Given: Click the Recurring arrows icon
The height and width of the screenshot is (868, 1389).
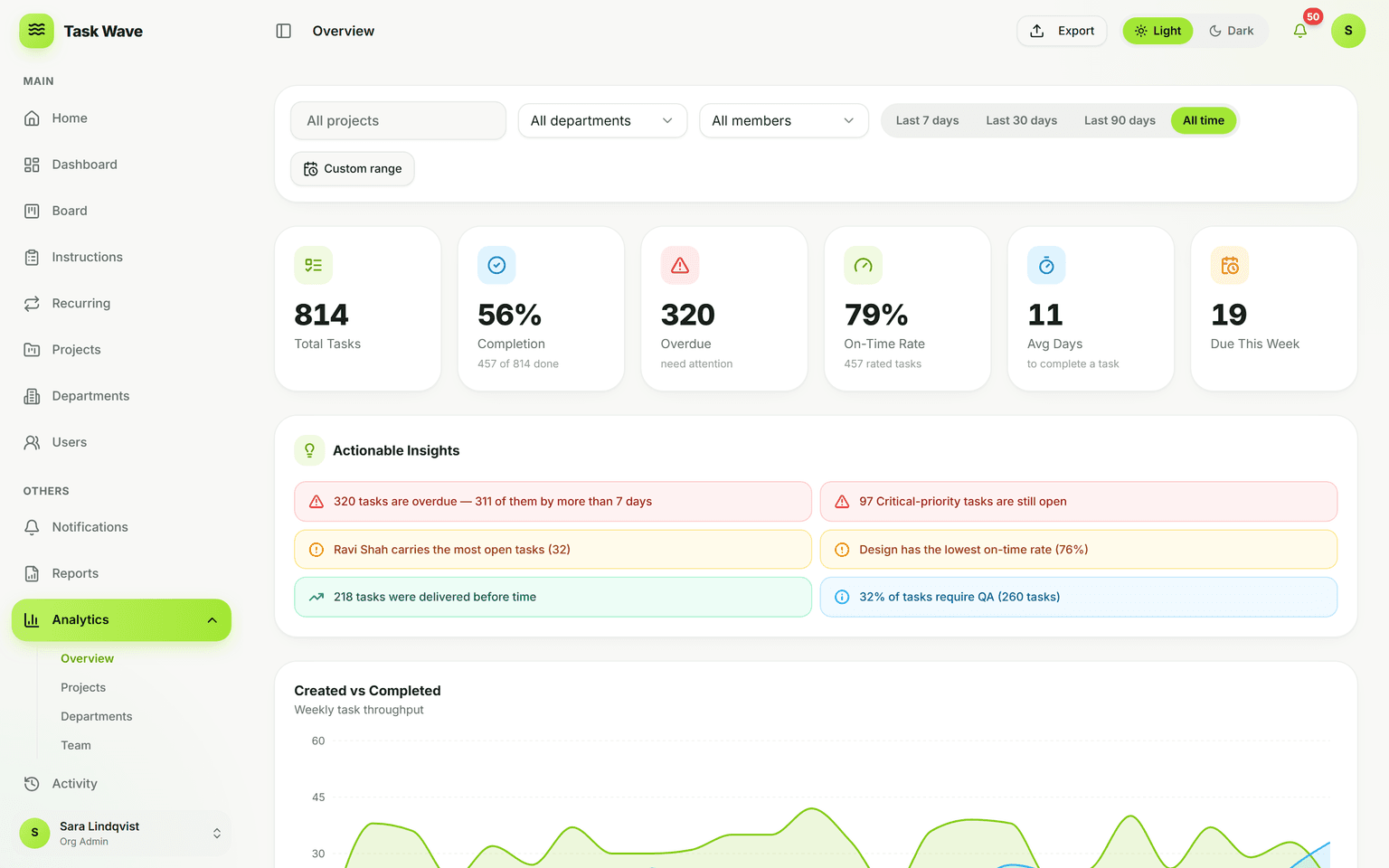Looking at the screenshot, I should (x=32, y=304).
